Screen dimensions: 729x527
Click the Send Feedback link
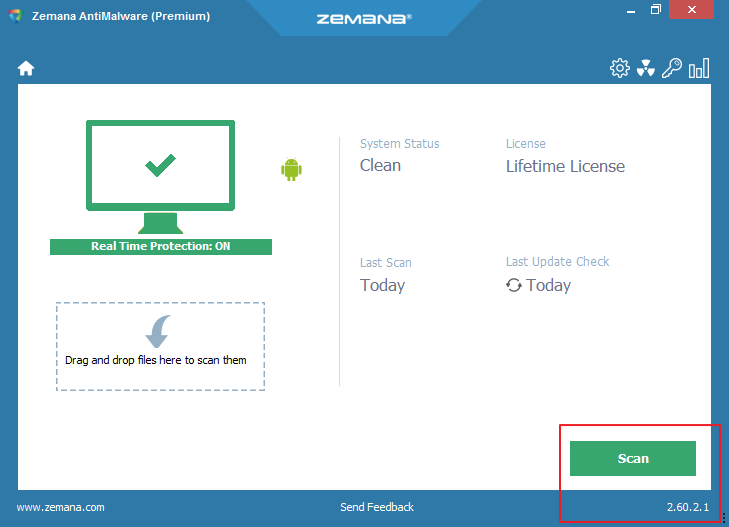tap(377, 507)
